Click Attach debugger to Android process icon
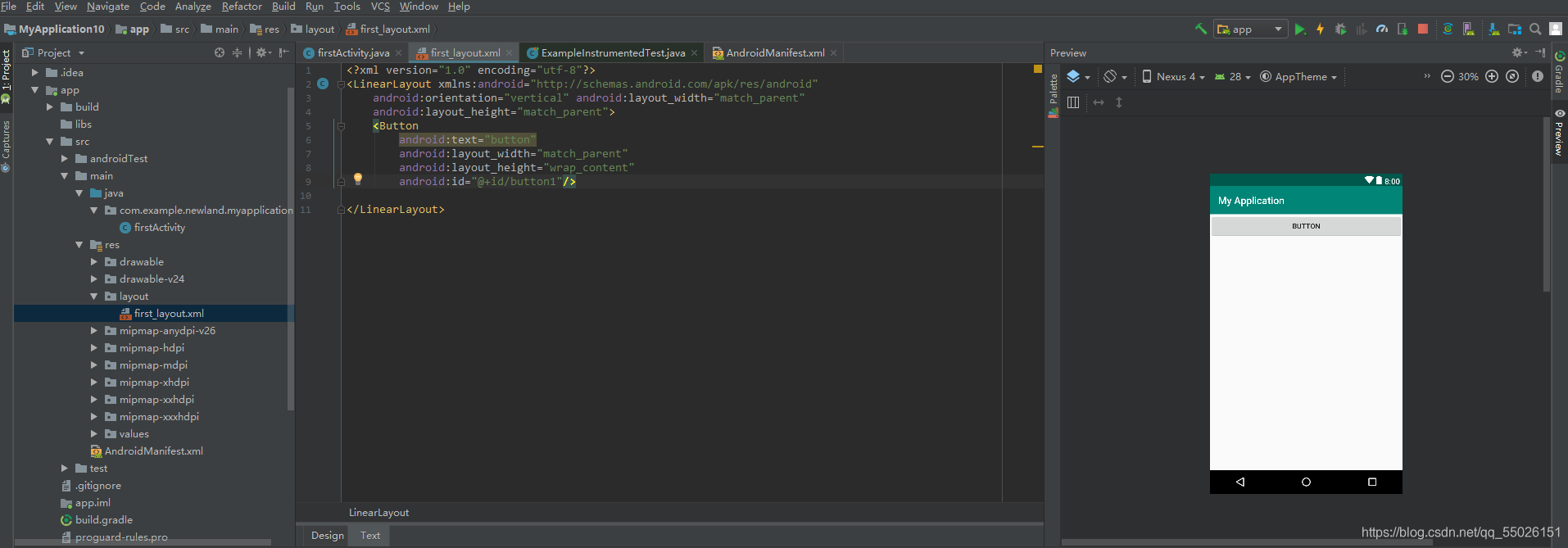The height and width of the screenshot is (548, 1568). [x=1403, y=29]
